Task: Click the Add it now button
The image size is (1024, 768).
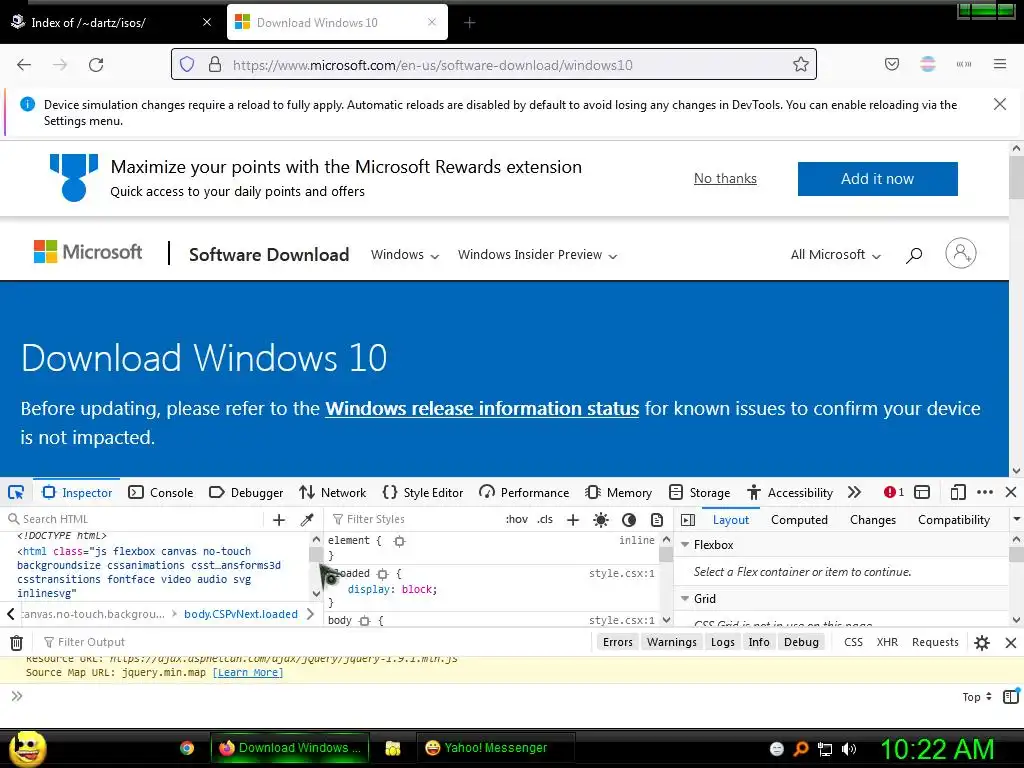Action: (877, 179)
